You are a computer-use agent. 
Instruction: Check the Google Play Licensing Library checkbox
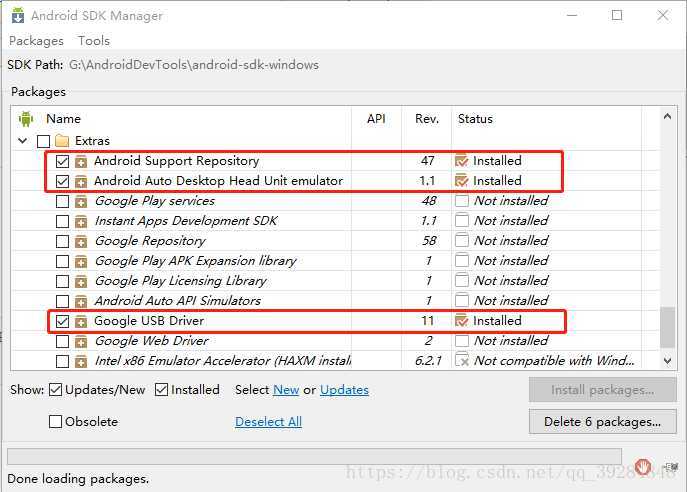pos(62,281)
